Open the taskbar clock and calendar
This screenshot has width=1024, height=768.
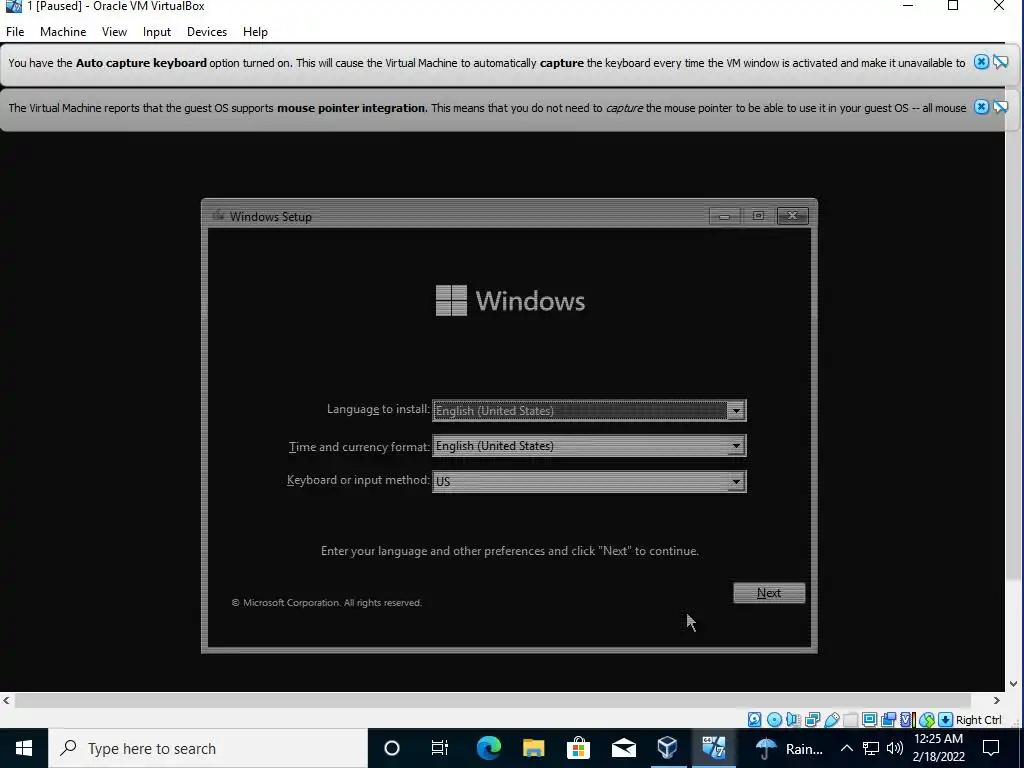938,748
